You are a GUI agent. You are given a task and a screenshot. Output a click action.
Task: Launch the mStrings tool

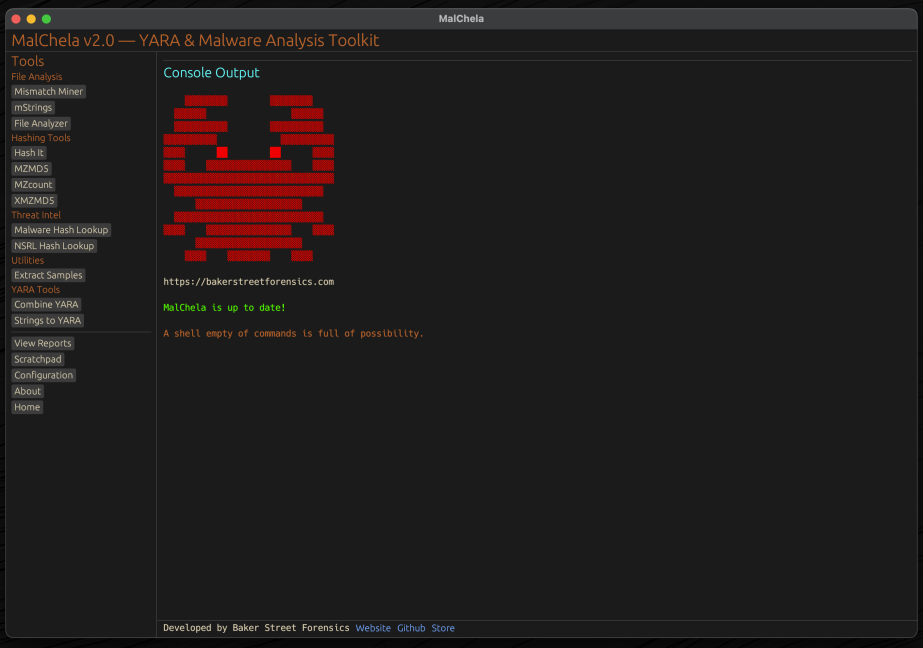pos(33,108)
